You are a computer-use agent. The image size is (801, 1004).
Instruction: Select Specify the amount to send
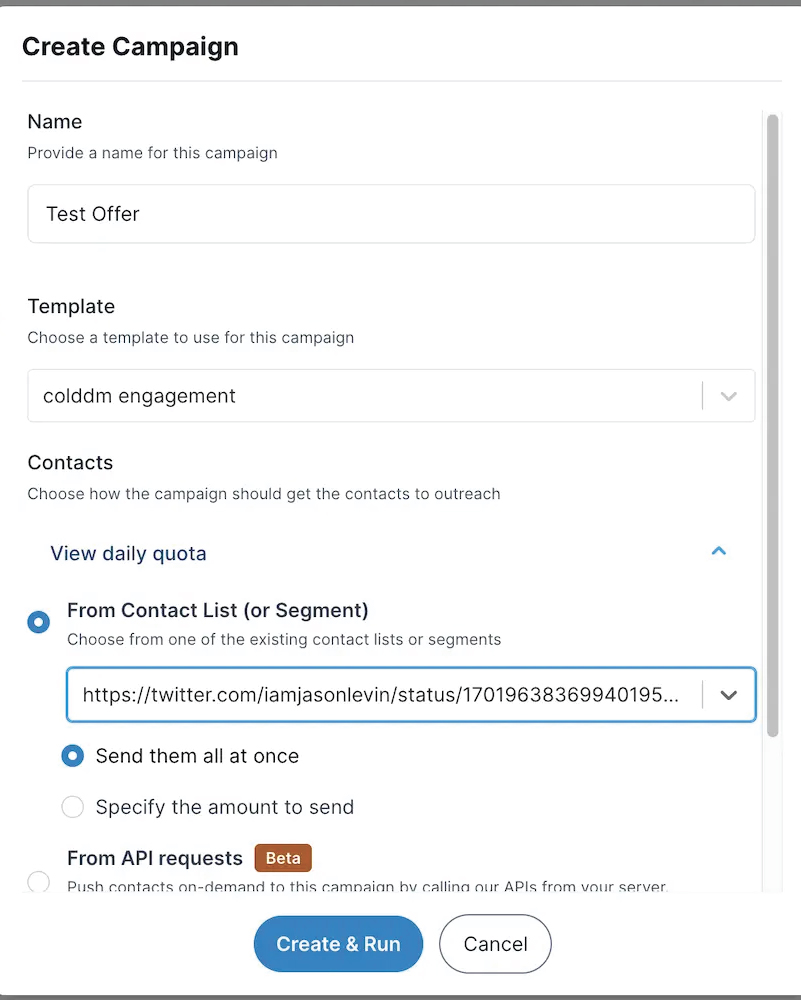(72, 807)
